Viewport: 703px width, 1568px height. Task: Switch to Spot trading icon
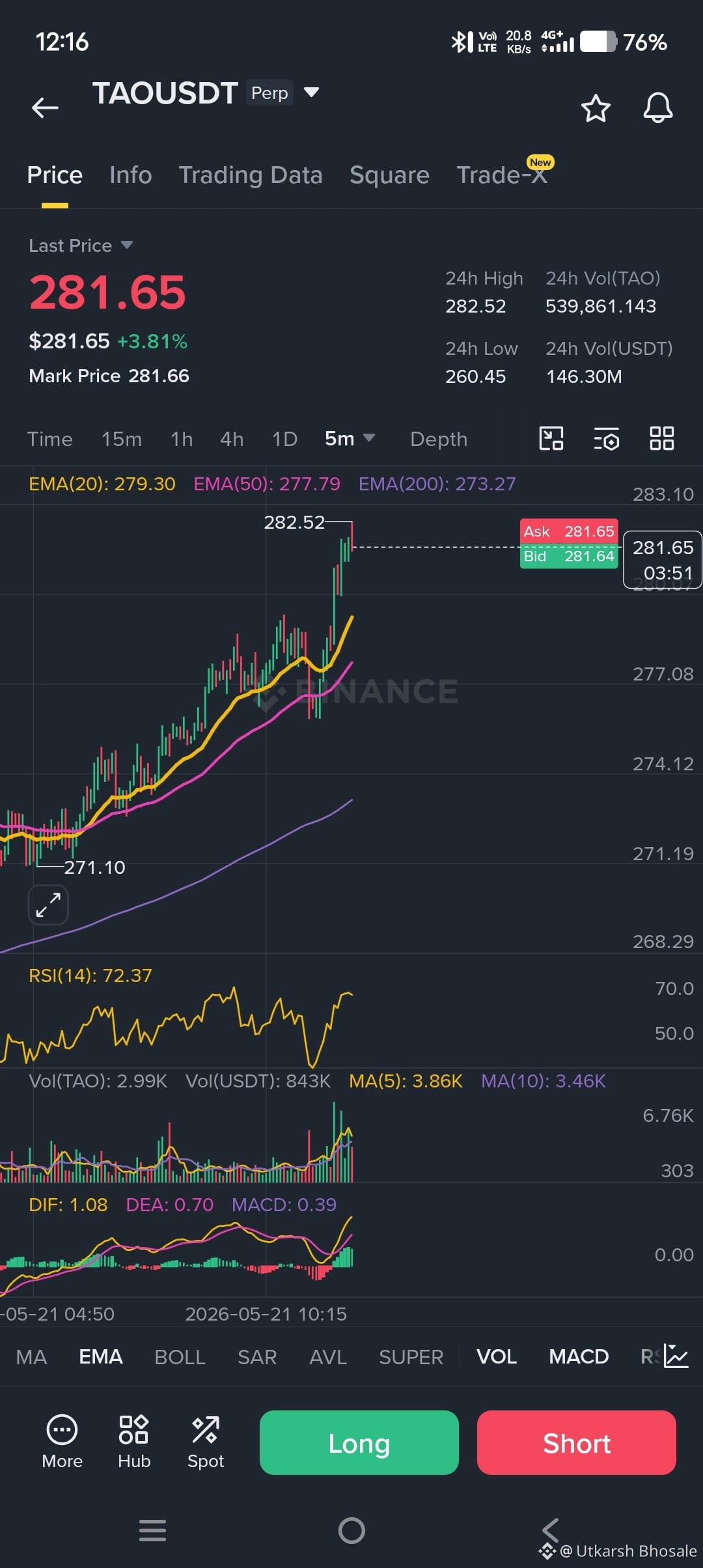tap(206, 1442)
